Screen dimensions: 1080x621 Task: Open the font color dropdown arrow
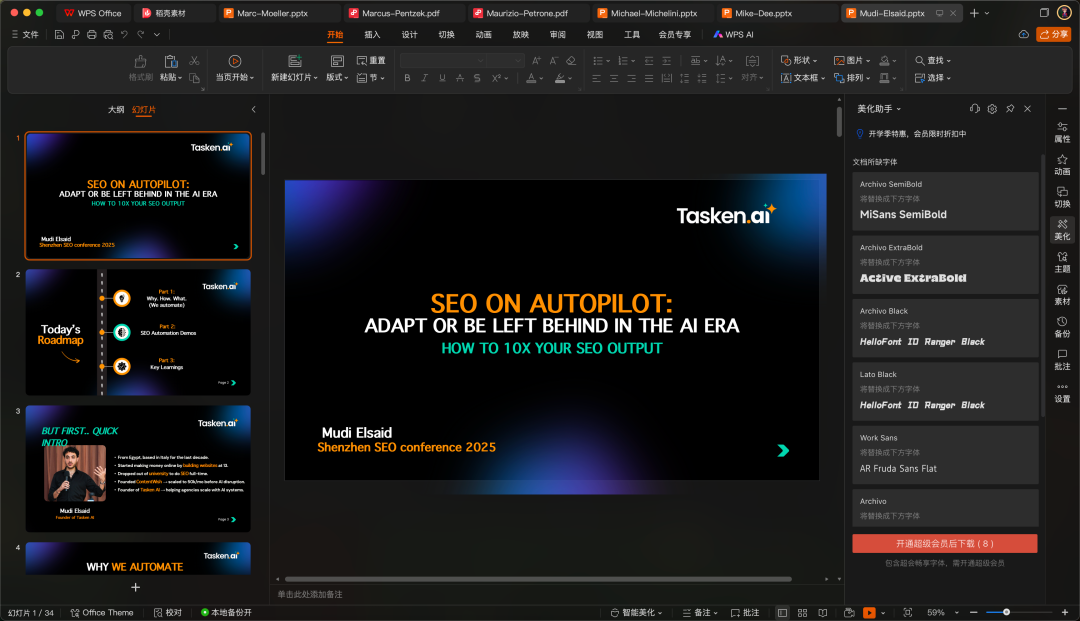pos(541,78)
